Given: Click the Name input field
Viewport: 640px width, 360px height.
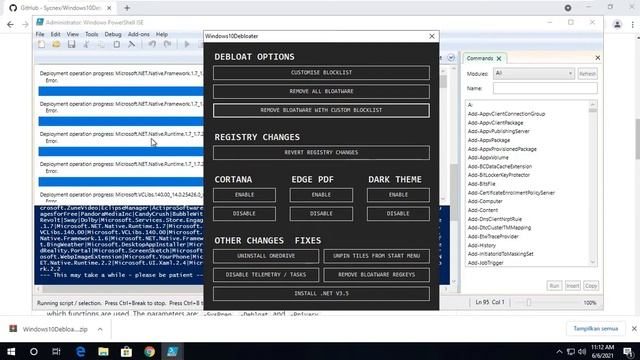Looking at the screenshot, I should click(x=545, y=88).
